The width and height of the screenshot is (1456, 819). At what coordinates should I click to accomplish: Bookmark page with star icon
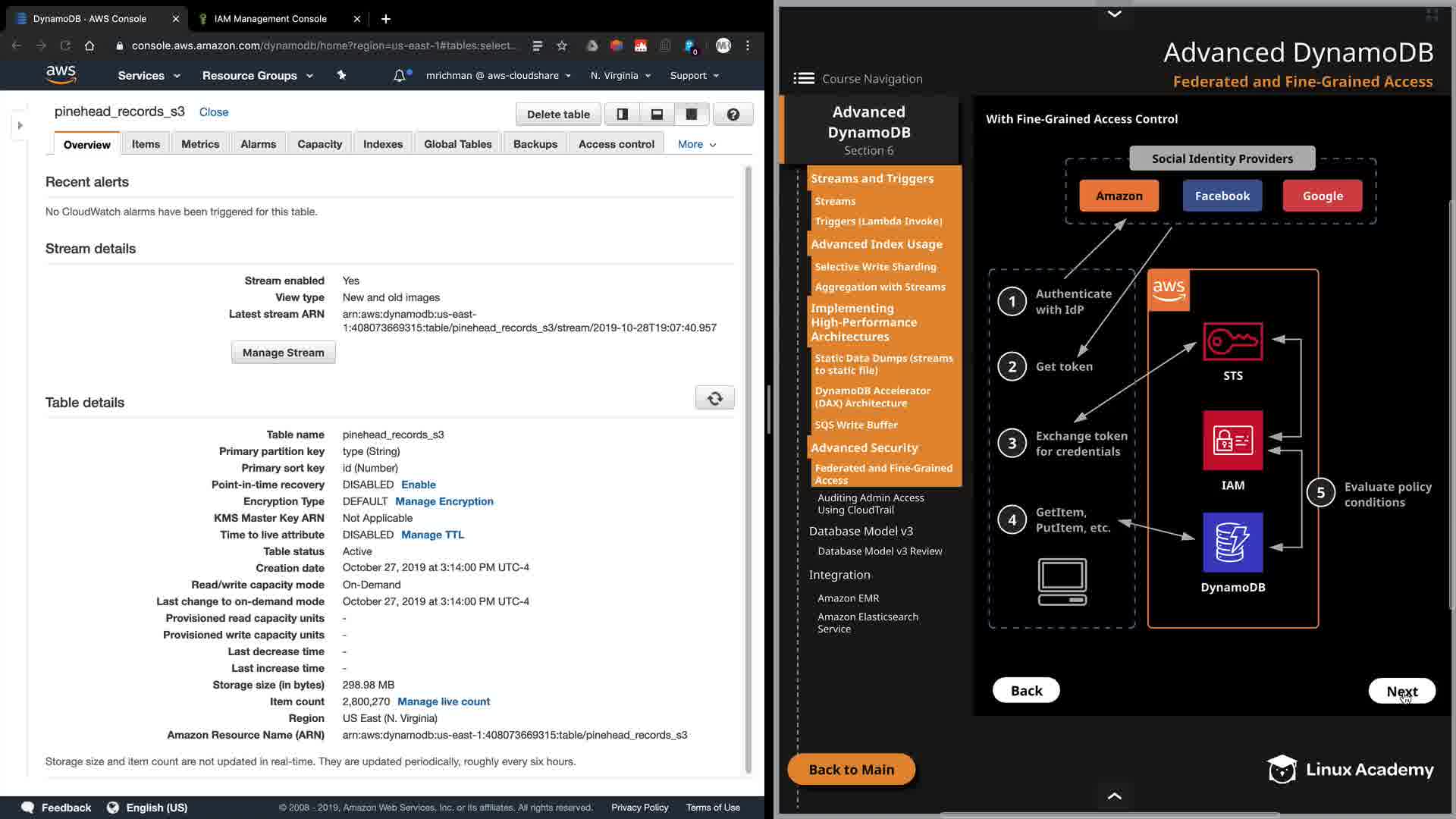tap(562, 45)
